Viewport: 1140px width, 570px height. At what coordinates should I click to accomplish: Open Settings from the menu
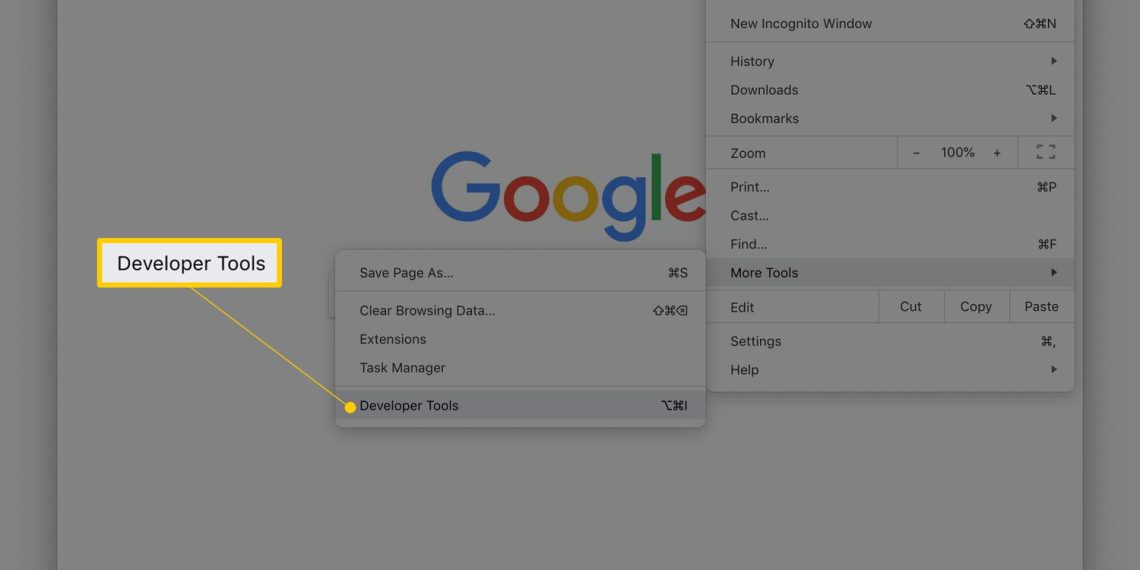click(890, 341)
